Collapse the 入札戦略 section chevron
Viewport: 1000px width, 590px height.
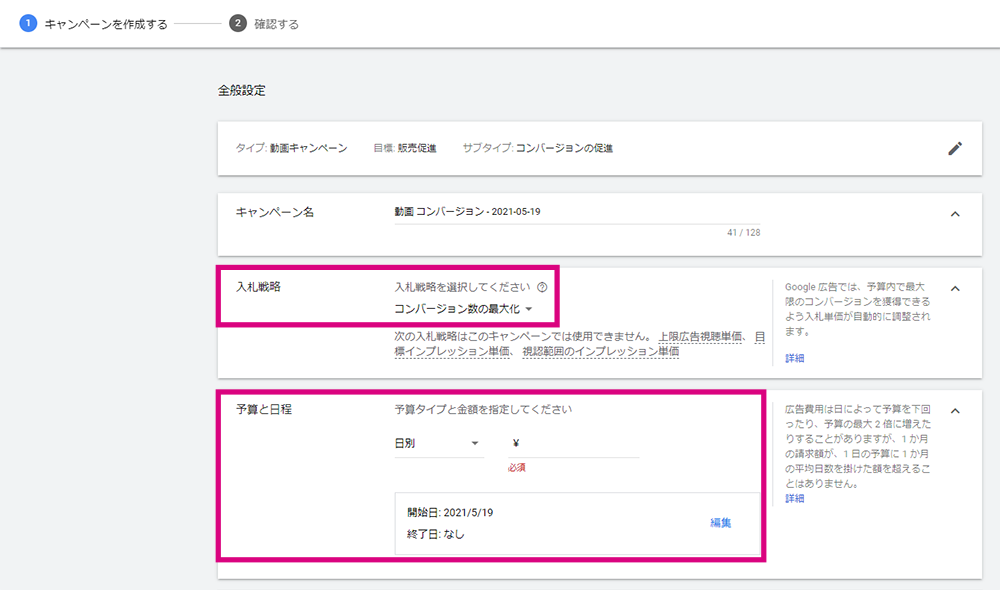[955, 288]
